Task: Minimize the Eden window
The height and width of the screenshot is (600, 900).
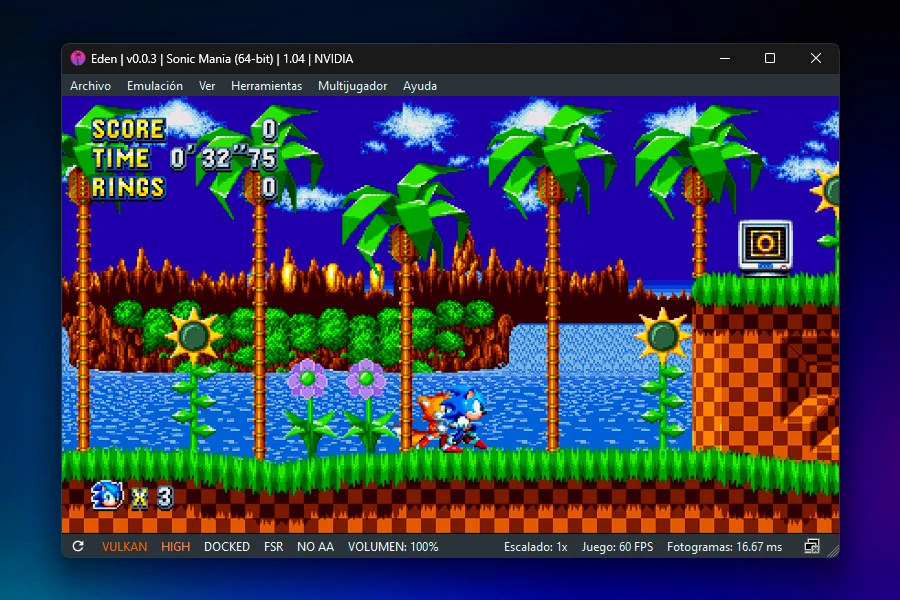Action: click(725, 59)
